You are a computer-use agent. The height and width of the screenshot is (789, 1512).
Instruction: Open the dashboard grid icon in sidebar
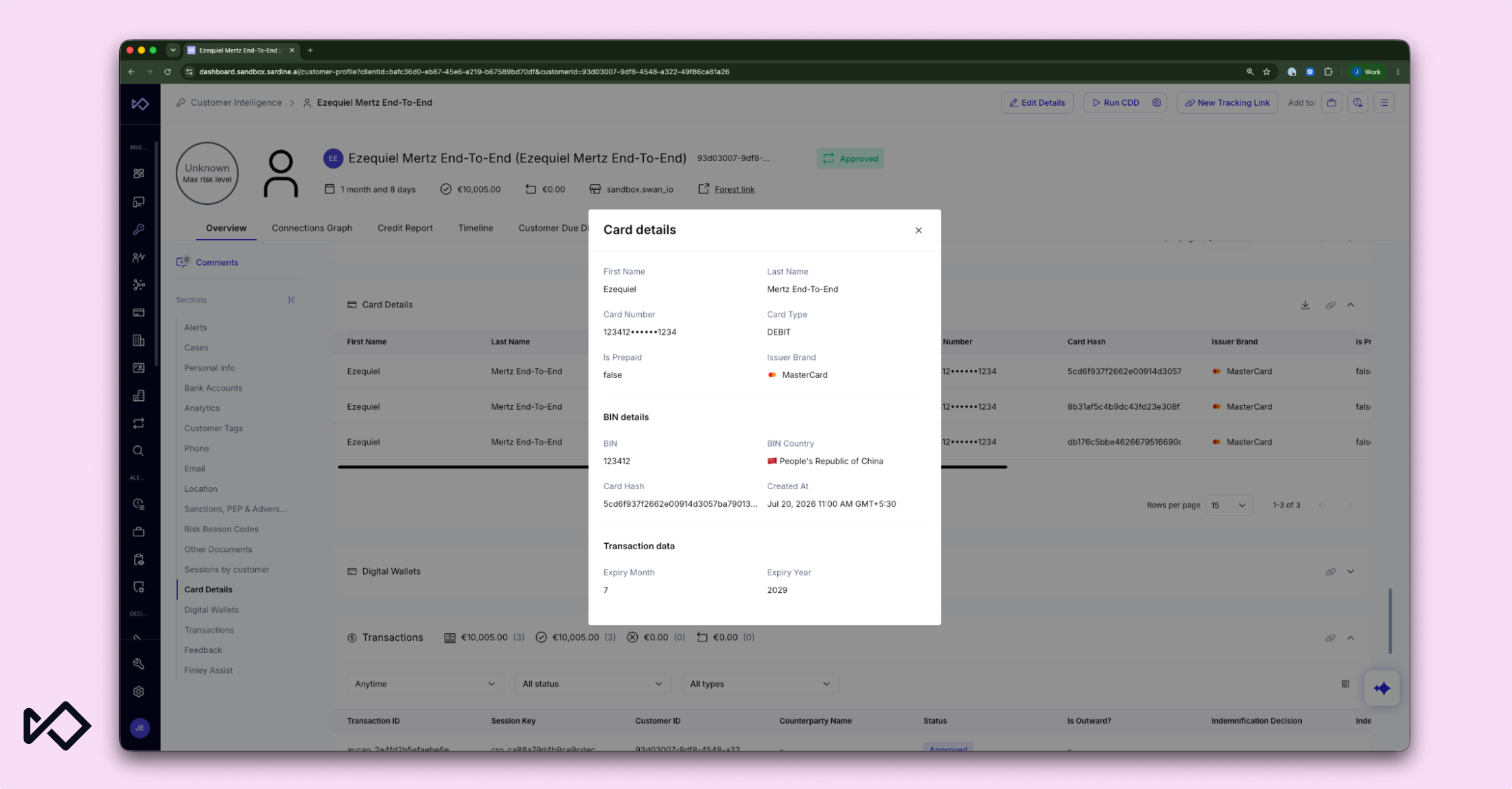click(x=139, y=174)
